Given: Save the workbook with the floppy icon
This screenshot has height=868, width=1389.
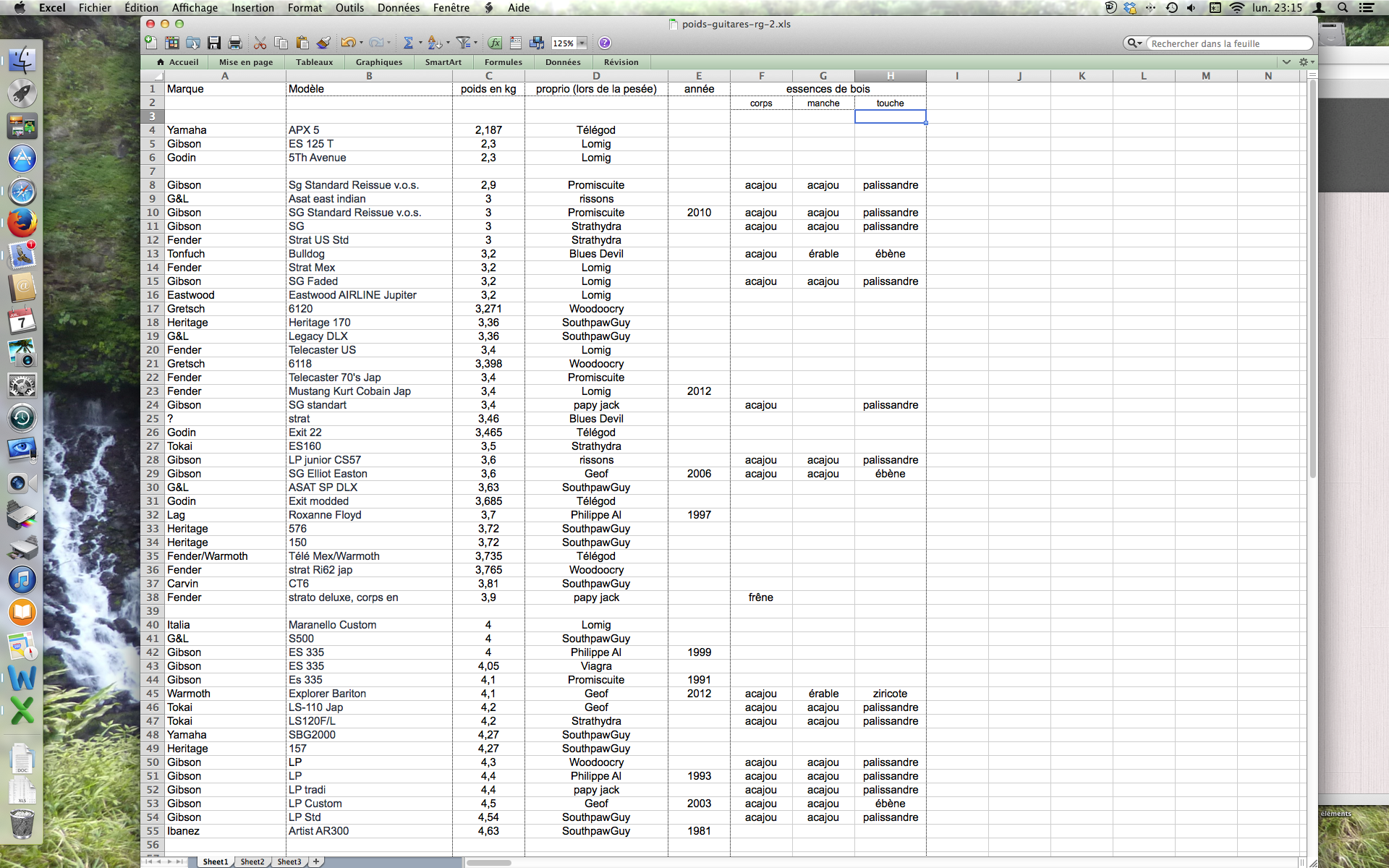Looking at the screenshot, I should (214, 43).
